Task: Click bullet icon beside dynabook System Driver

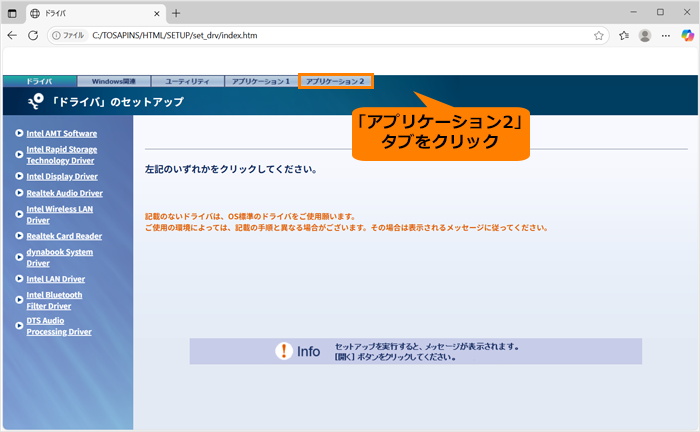Action: [19, 257]
